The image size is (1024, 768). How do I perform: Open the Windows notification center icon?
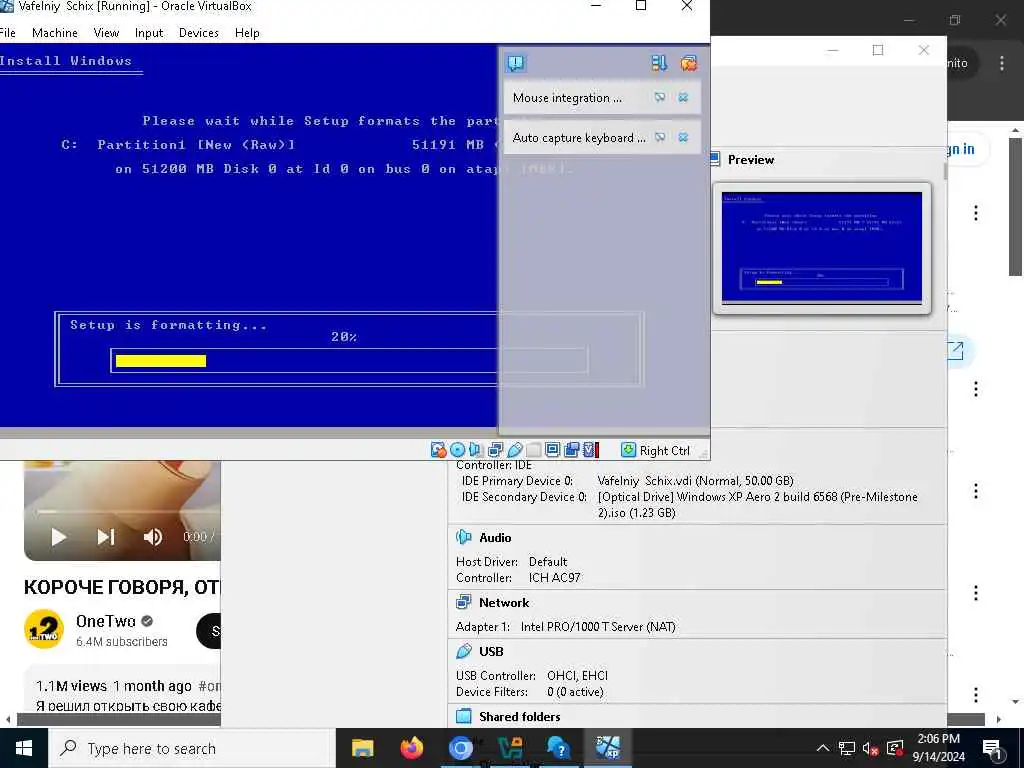(x=992, y=749)
